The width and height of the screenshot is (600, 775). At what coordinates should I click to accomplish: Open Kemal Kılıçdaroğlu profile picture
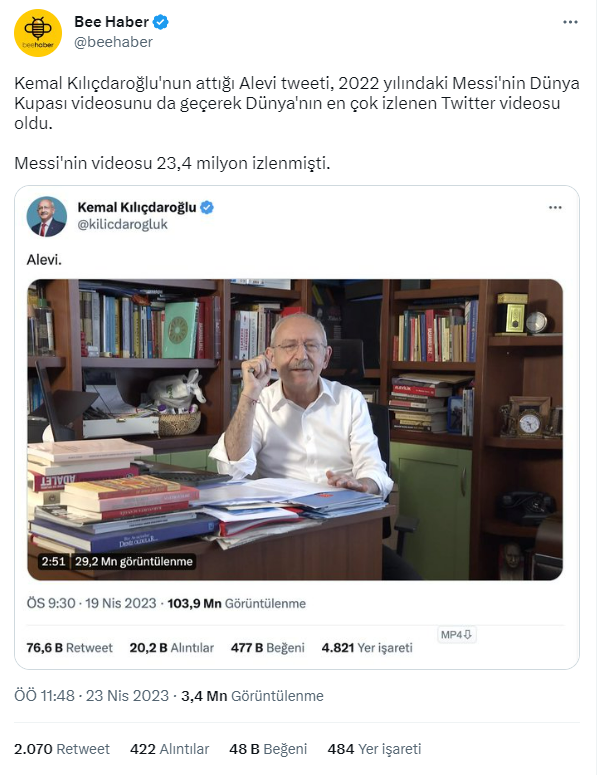tap(46, 216)
